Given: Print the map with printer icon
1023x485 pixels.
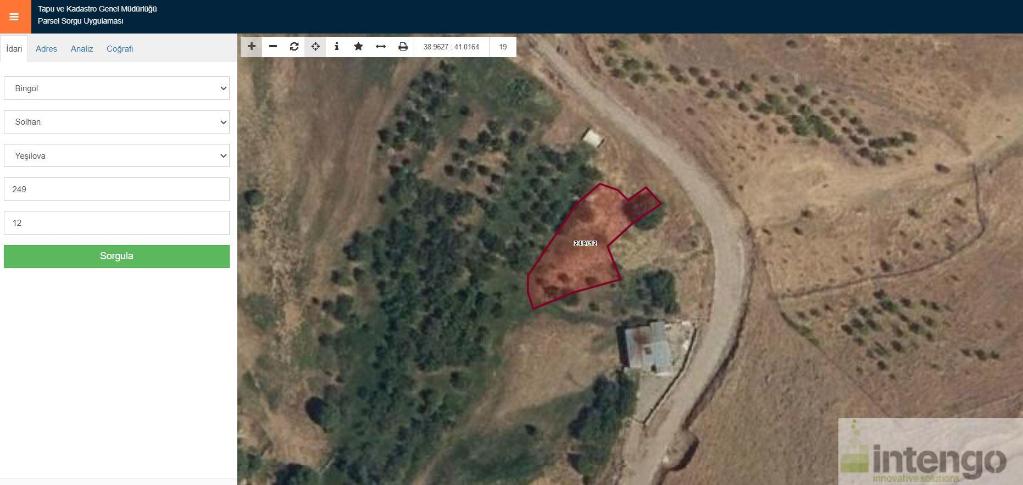Looking at the screenshot, I should tap(403, 46).
